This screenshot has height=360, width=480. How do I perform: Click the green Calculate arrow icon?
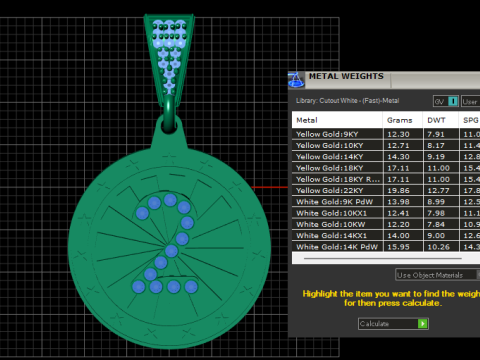point(423,324)
